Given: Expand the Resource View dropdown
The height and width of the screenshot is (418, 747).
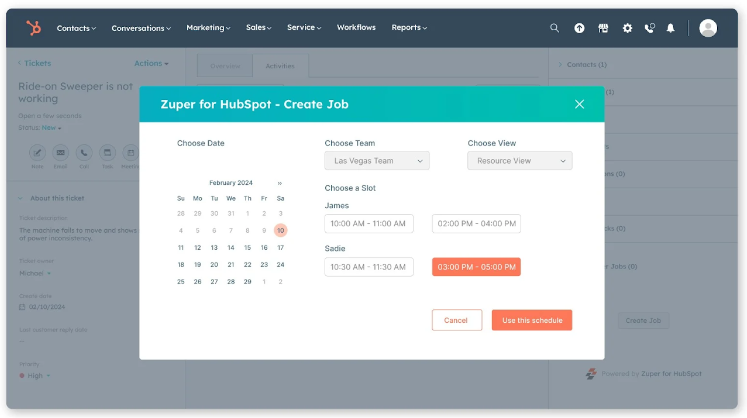Looking at the screenshot, I should pyautogui.click(x=519, y=160).
